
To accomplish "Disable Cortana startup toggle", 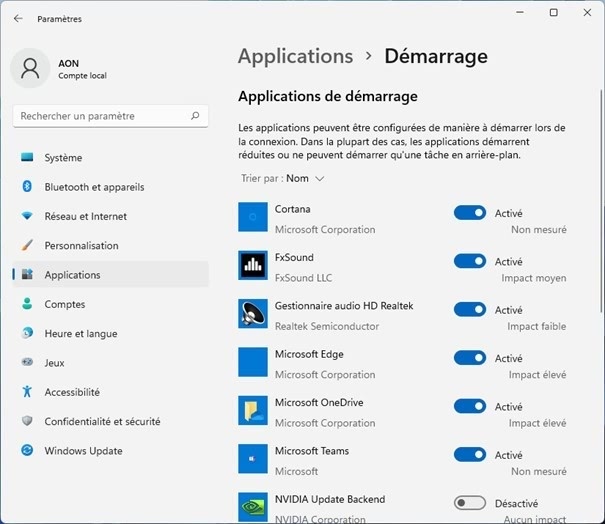I will click(469, 213).
